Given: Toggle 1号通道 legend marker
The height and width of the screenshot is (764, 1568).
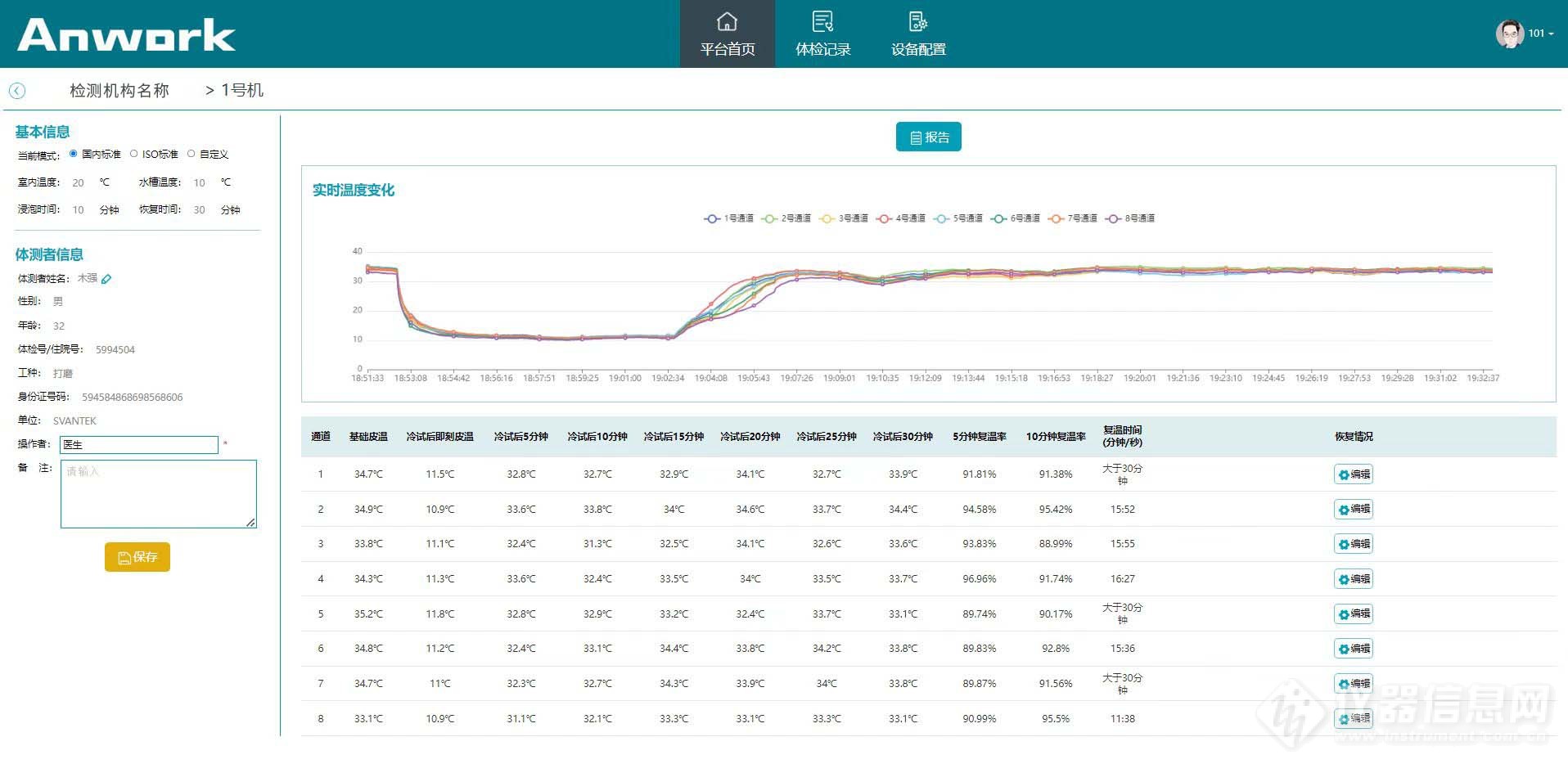Looking at the screenshot, I should (712, 218).
